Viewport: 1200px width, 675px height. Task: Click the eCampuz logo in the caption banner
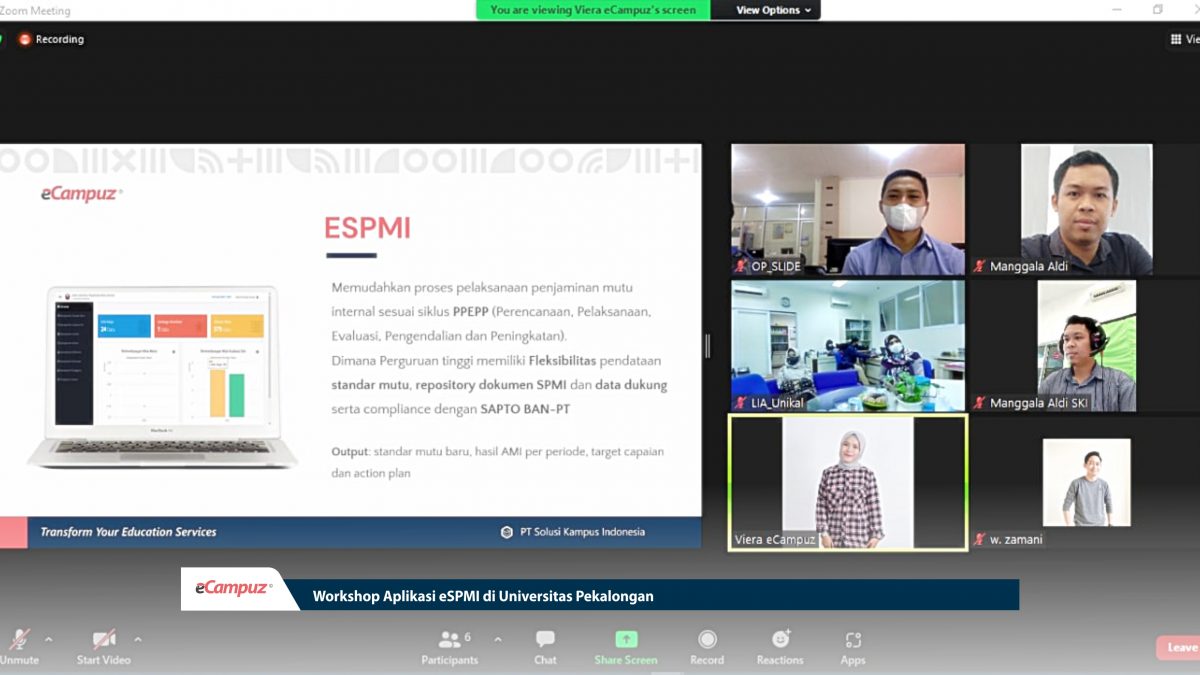point(233,588)
